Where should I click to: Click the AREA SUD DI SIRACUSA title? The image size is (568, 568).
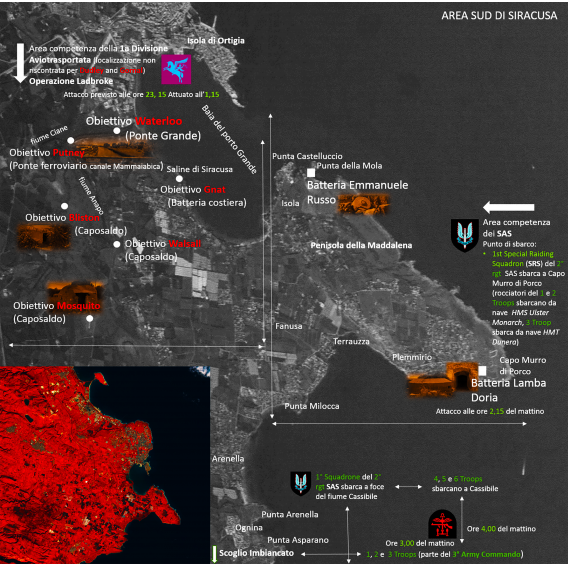click(x=499, y=16)
